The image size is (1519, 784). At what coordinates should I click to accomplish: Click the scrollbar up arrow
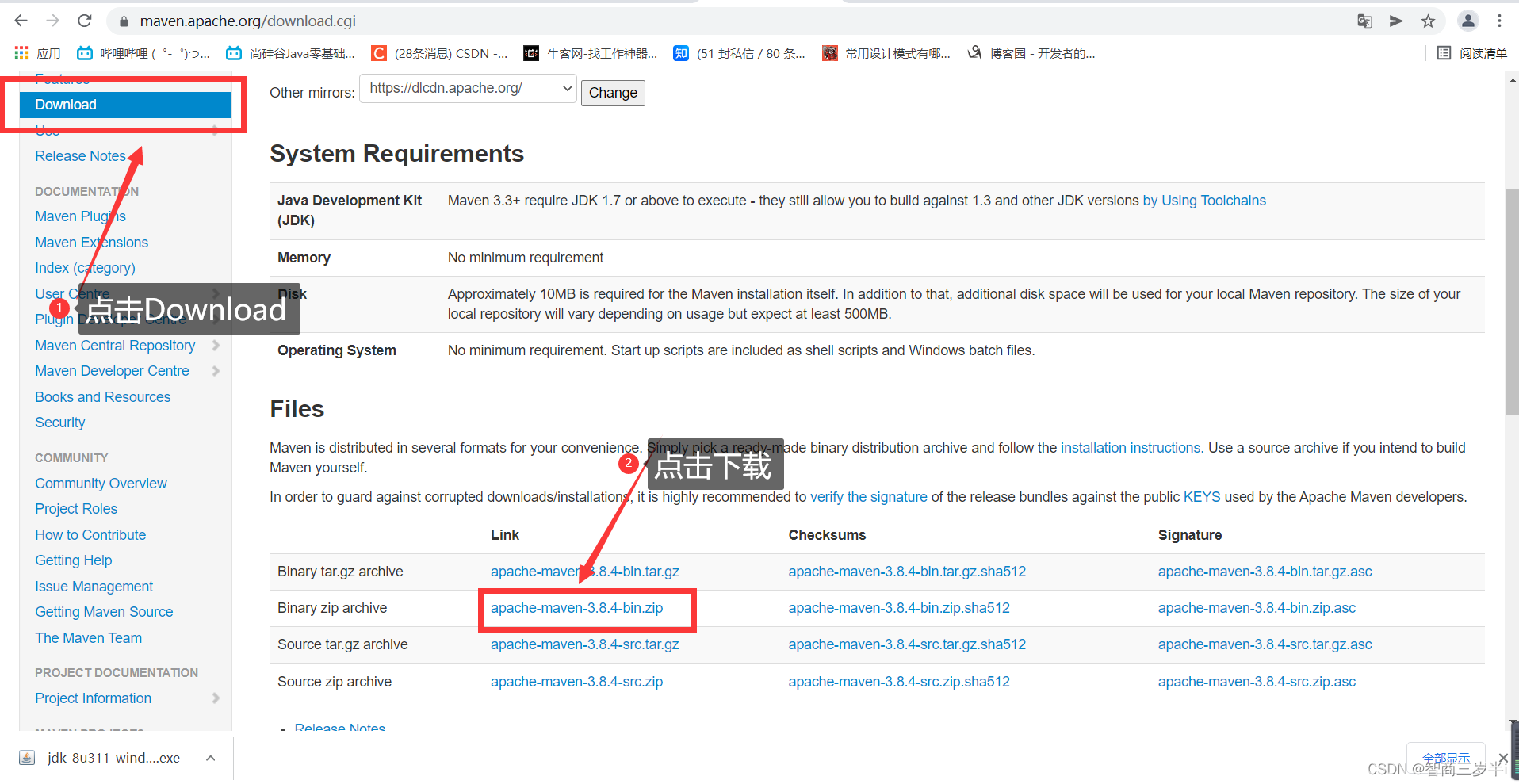coord(1512,80)
